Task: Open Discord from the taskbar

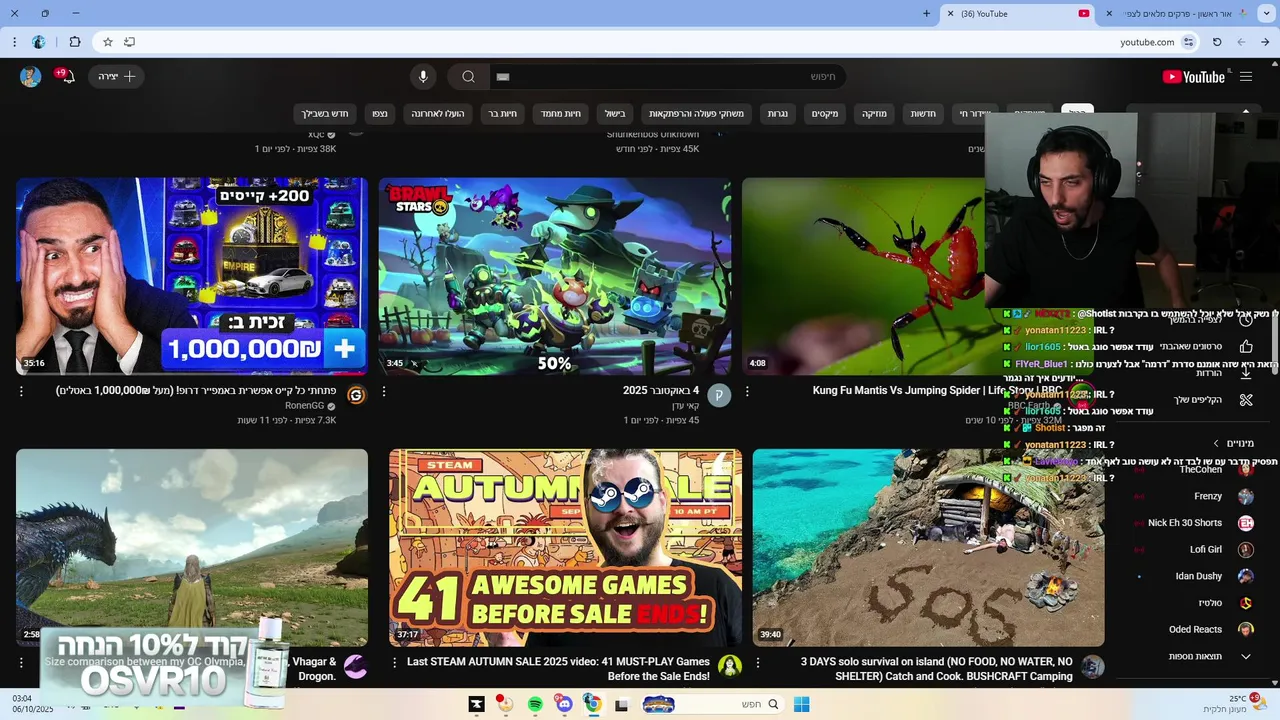Action: tap(564, 704)
